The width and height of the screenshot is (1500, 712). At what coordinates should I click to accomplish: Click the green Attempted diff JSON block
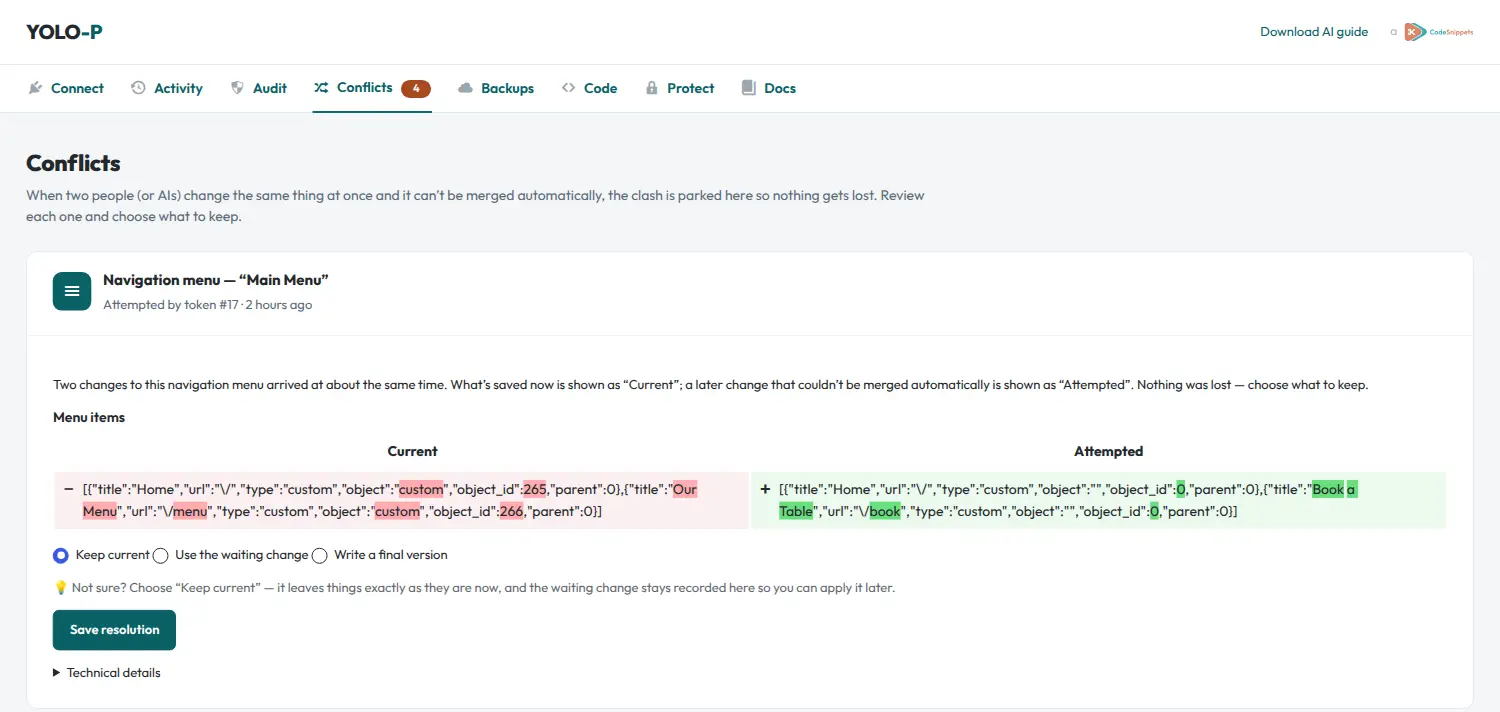pos(1098,500)
